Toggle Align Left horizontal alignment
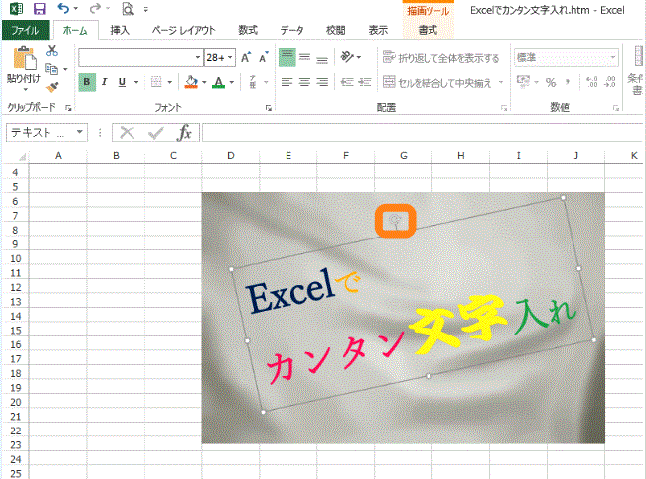This screenshot has height=479, width=646. click(x=287, y=82)
